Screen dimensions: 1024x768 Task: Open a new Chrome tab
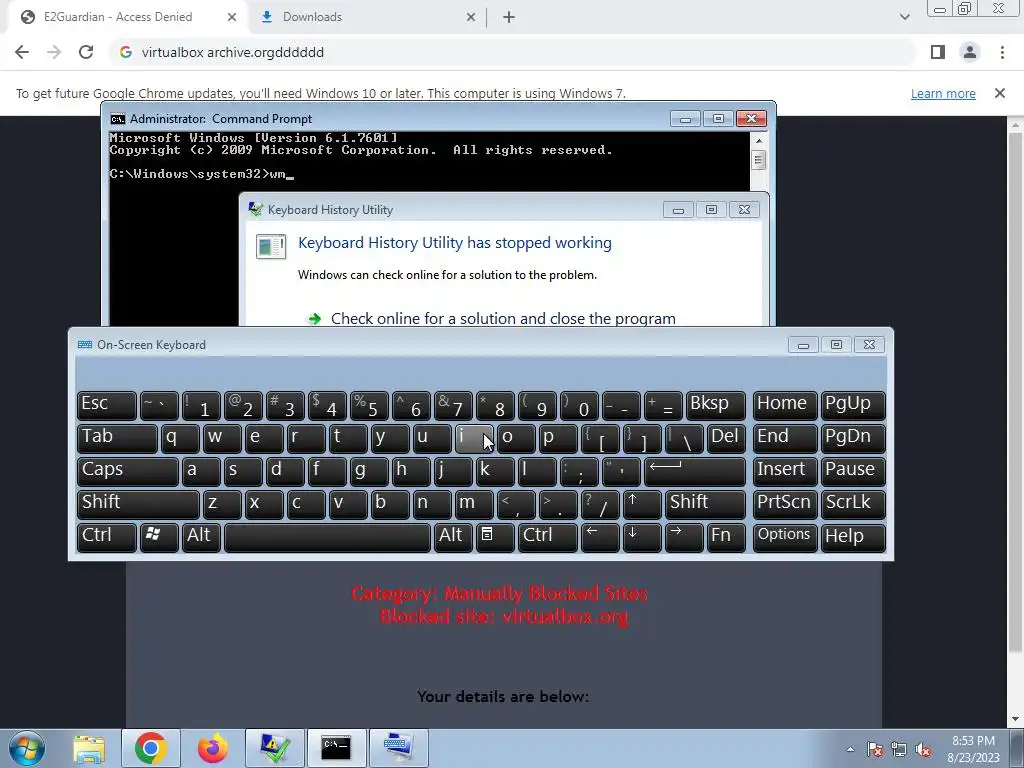[509, 17]
